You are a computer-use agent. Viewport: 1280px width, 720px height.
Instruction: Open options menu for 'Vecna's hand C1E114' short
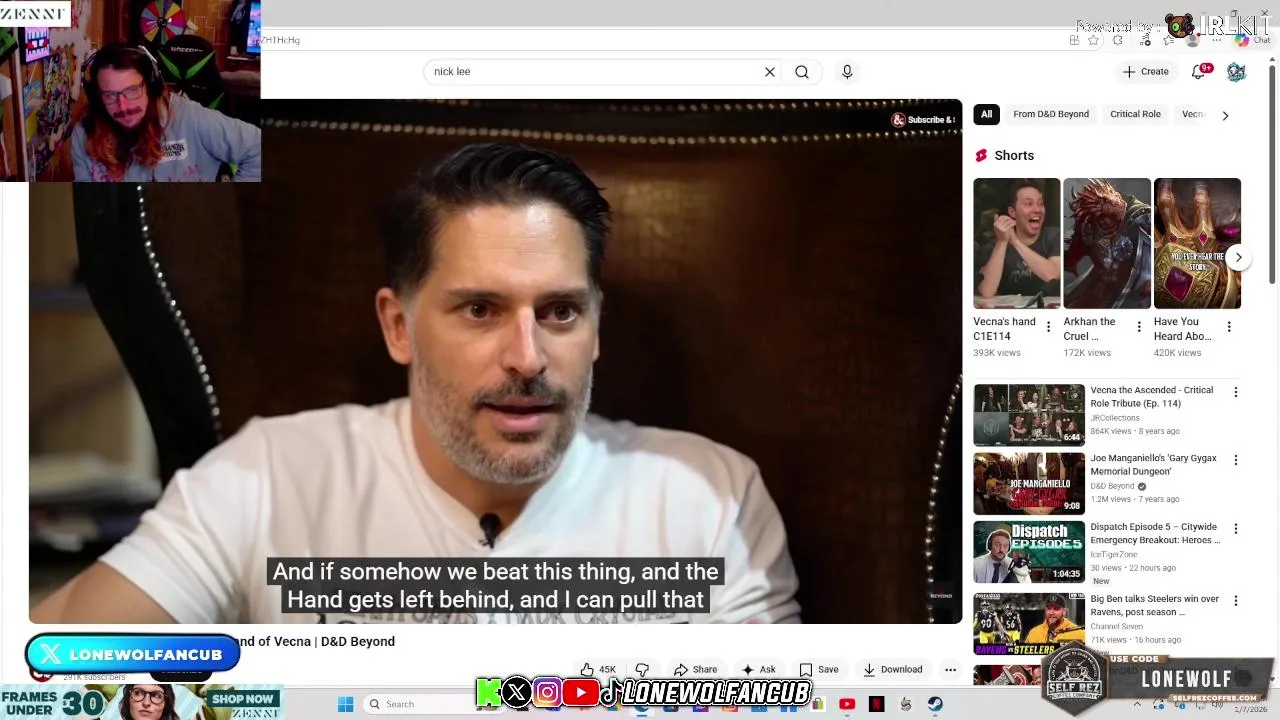point(1048,327)
